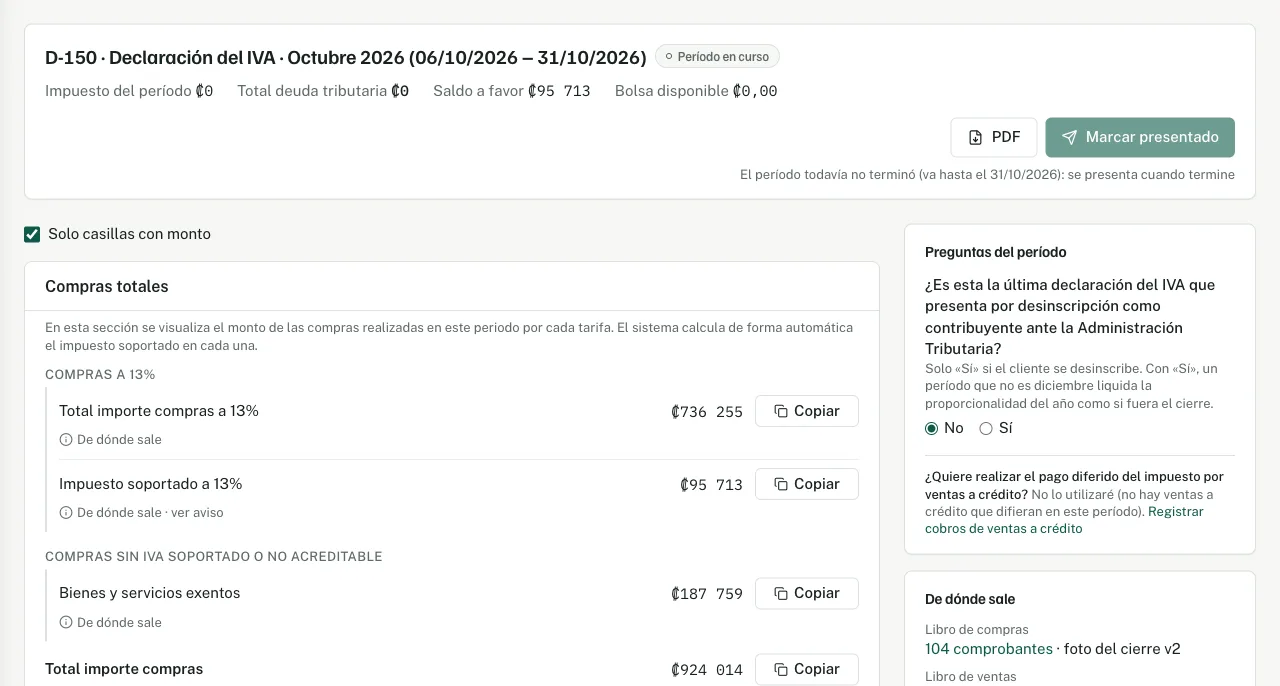Copy Total importe compras a 13% amount
The width and height of the screenshot is (1280, 686).
click(x=806, y=411)
